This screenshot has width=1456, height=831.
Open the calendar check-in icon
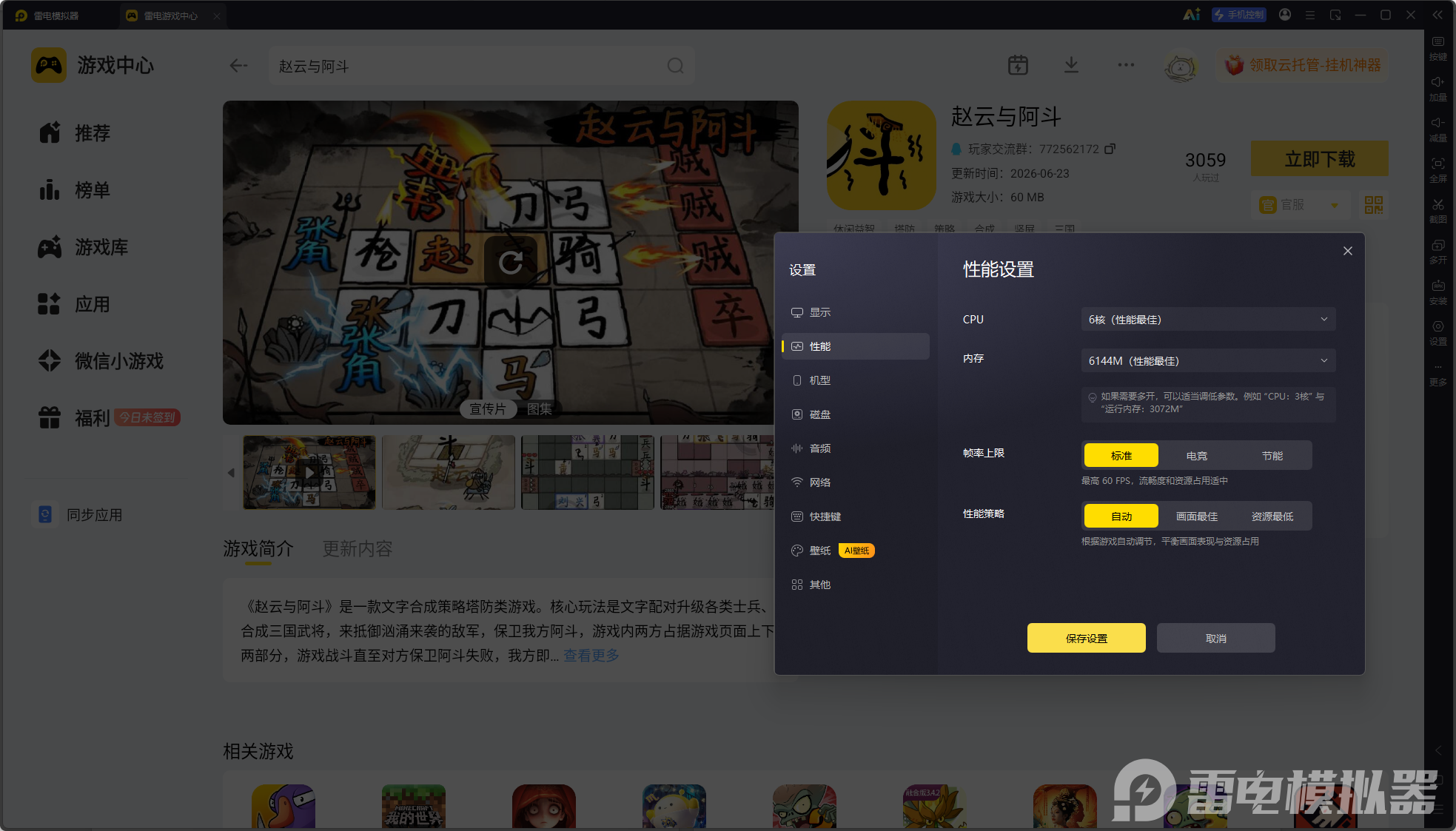[1018, 65]
